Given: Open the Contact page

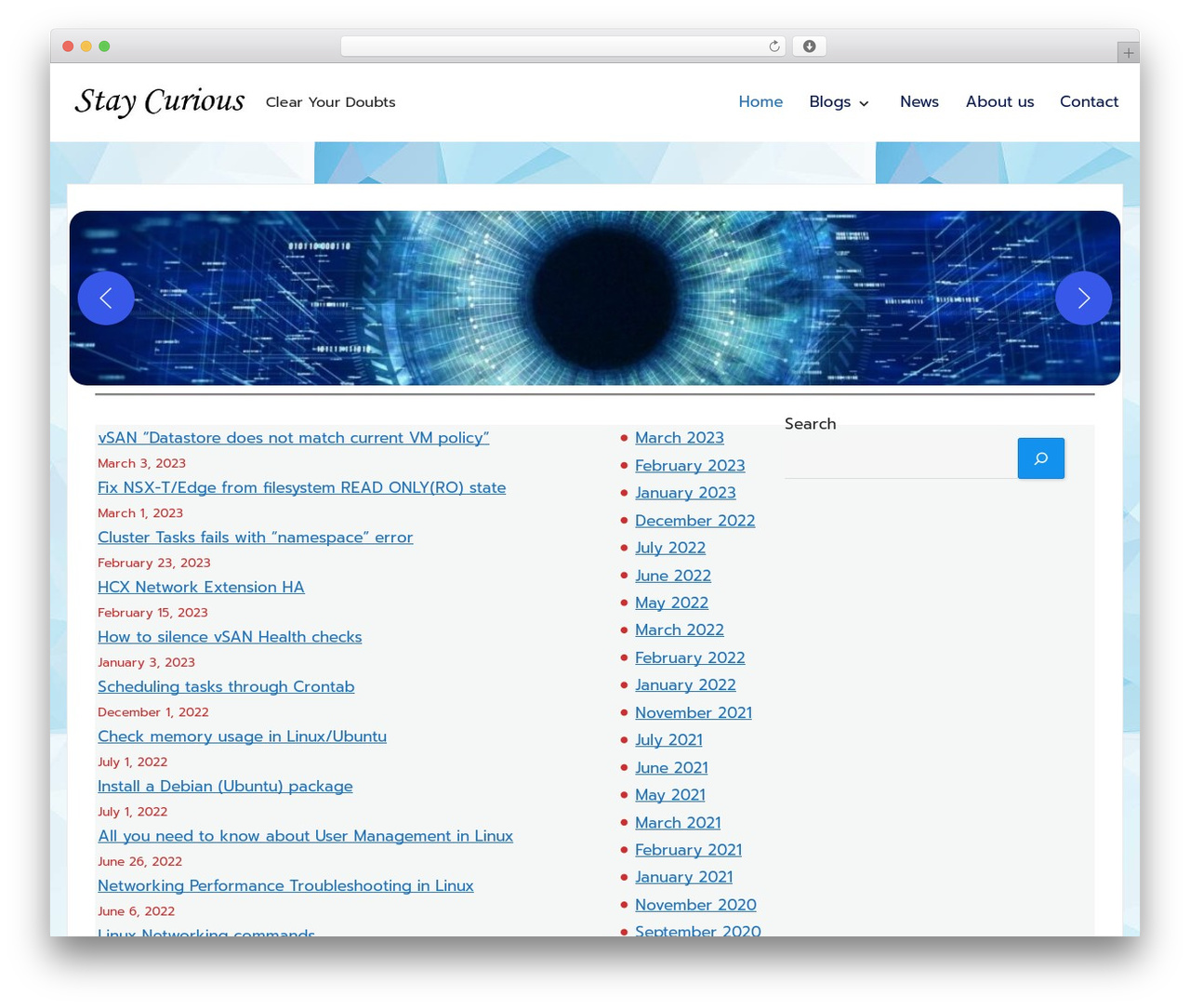Looking at the screenshot, I should click(x=1089, y=101).
